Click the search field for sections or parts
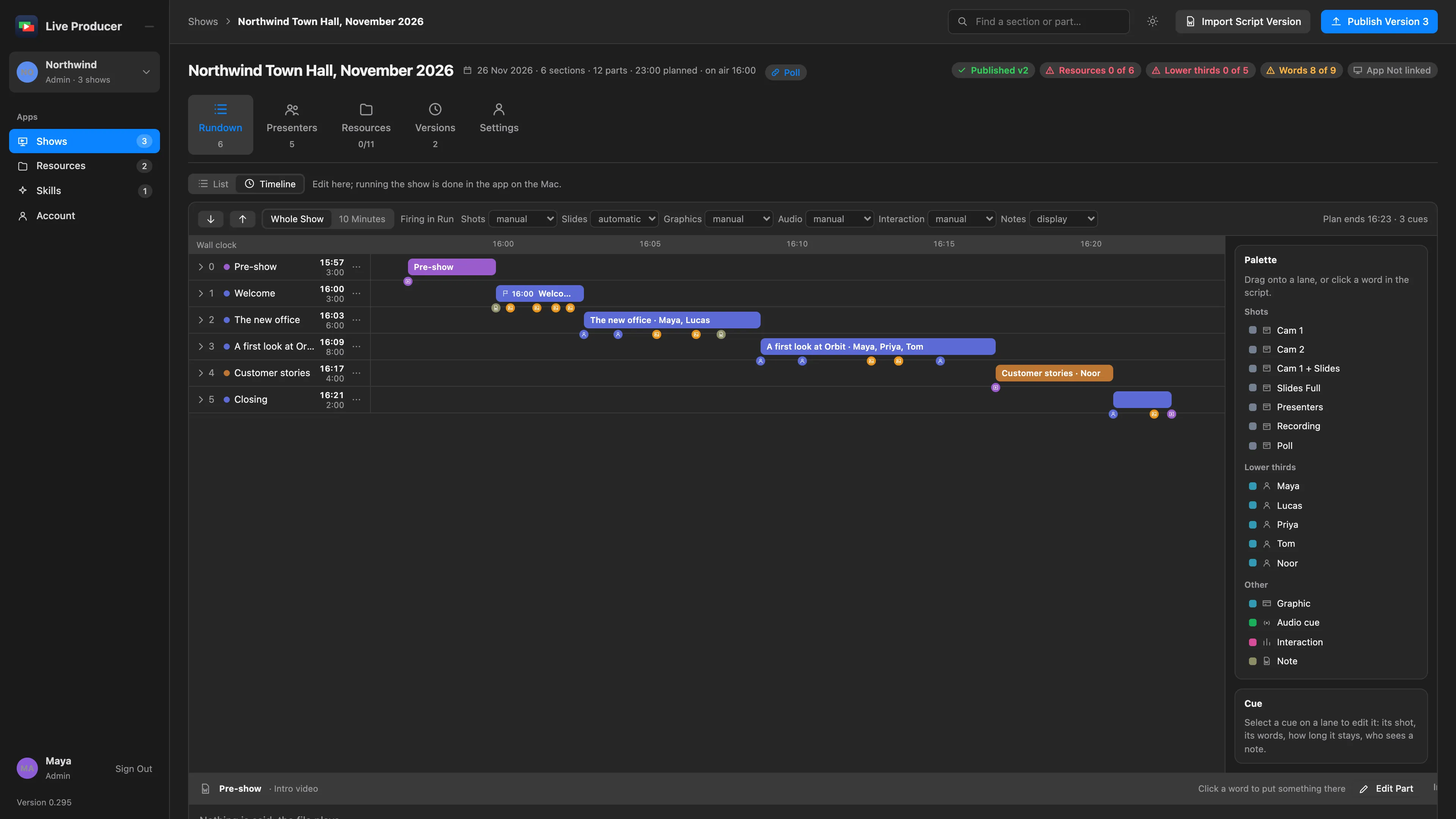The width and height of the screenshot is (1456, 819). (1039, 22)
